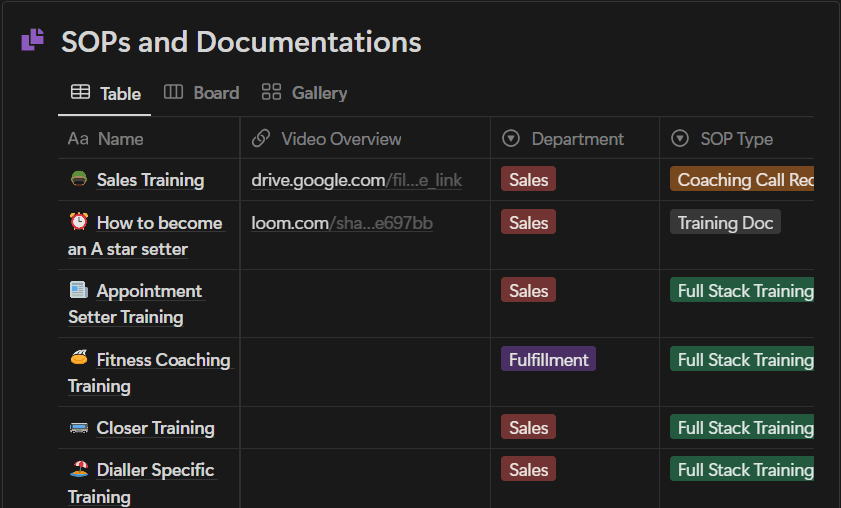841x508 pixels.
Task: Switch to the Board view tab
Action: (202, 93)
